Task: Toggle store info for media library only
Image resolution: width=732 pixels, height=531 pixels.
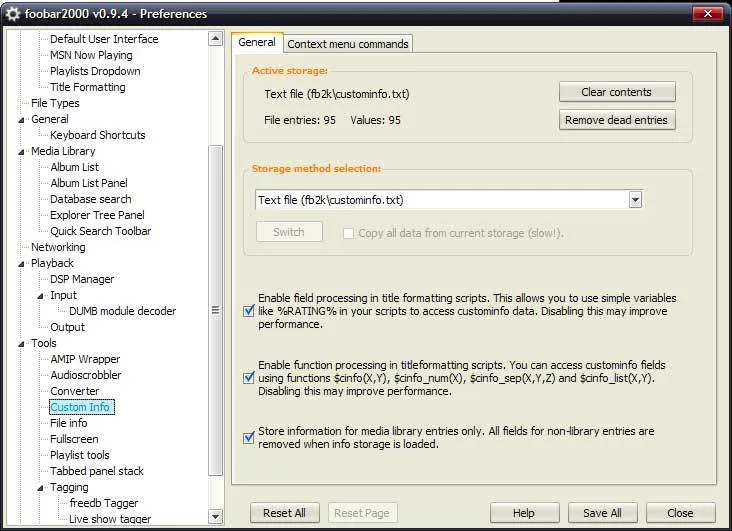Action: (249, 438)
